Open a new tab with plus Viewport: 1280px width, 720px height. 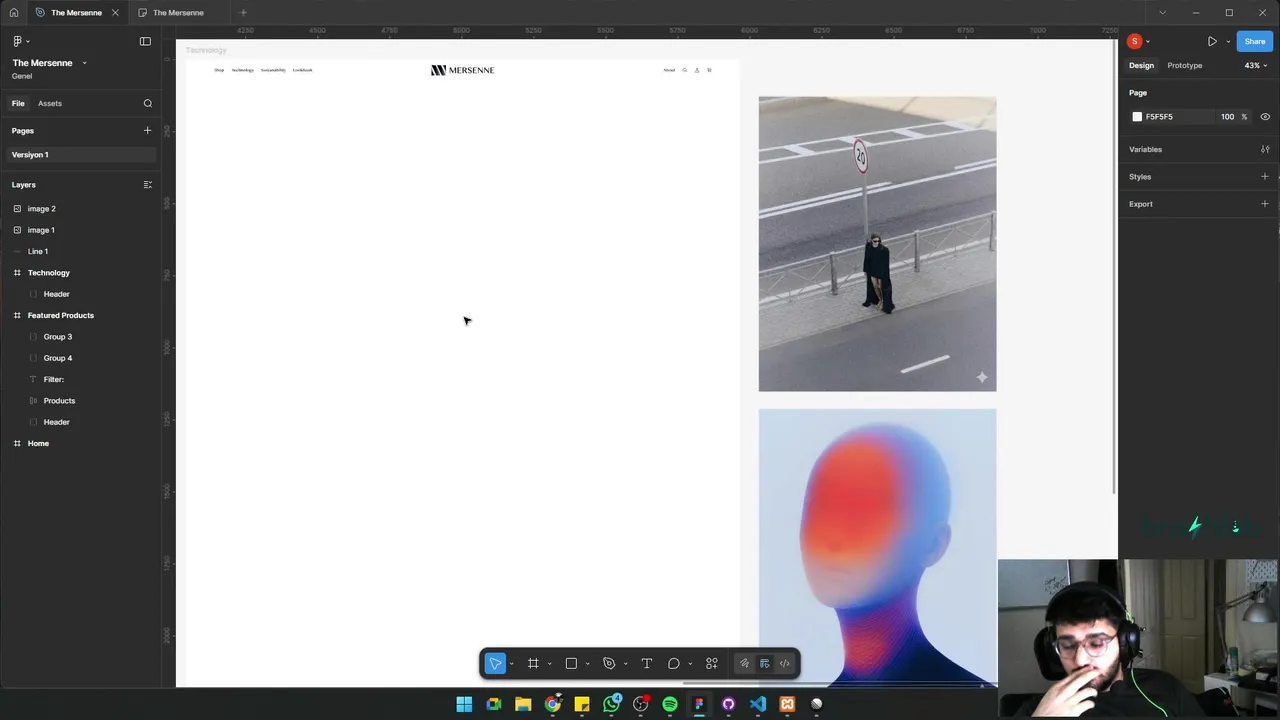[x=243, y=13]
